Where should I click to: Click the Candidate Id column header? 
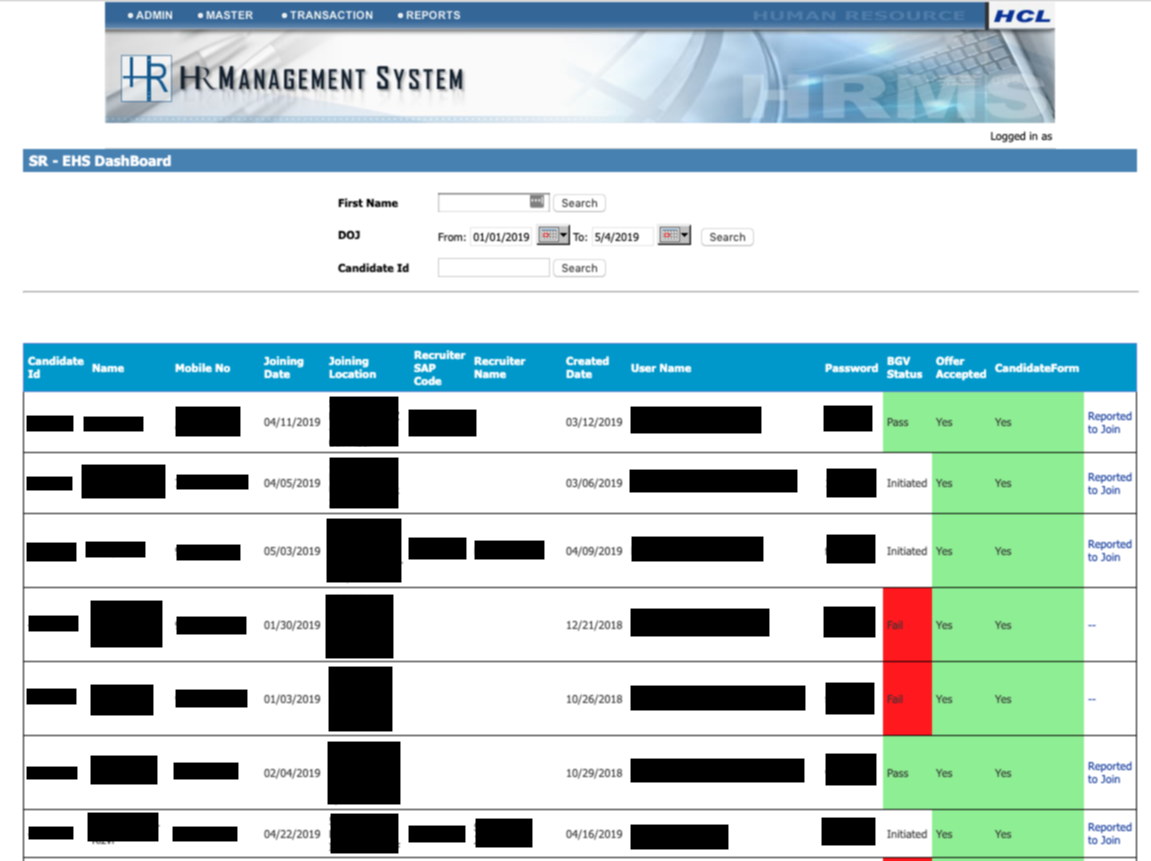56,368
